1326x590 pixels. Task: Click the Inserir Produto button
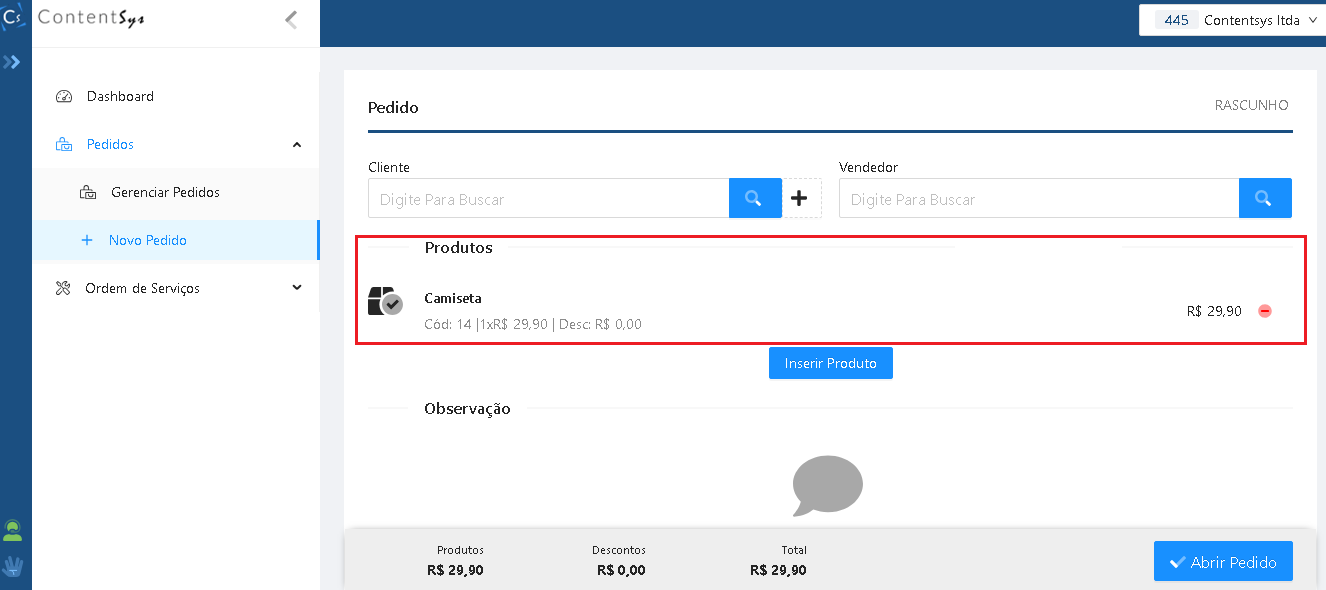(830, 363)
